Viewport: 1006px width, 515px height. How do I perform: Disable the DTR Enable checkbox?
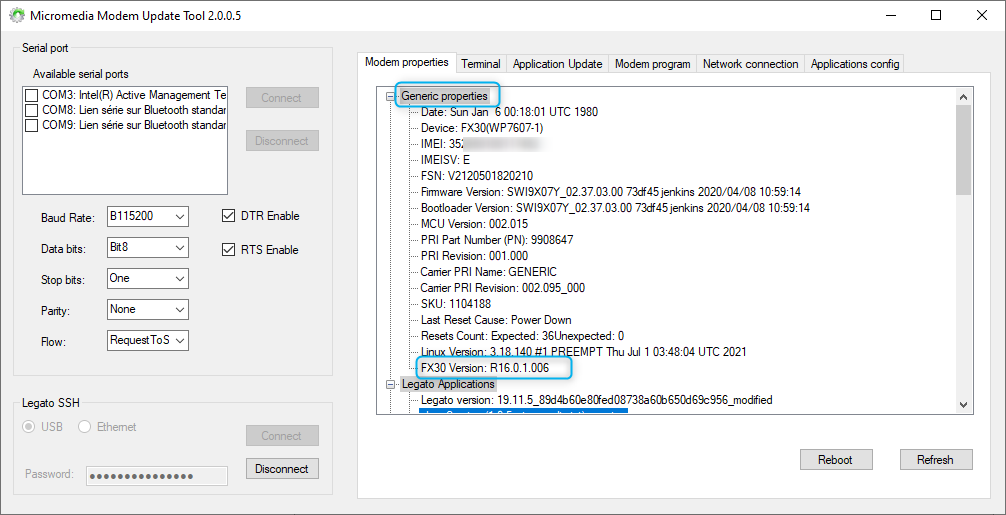(x=228, y=216)
